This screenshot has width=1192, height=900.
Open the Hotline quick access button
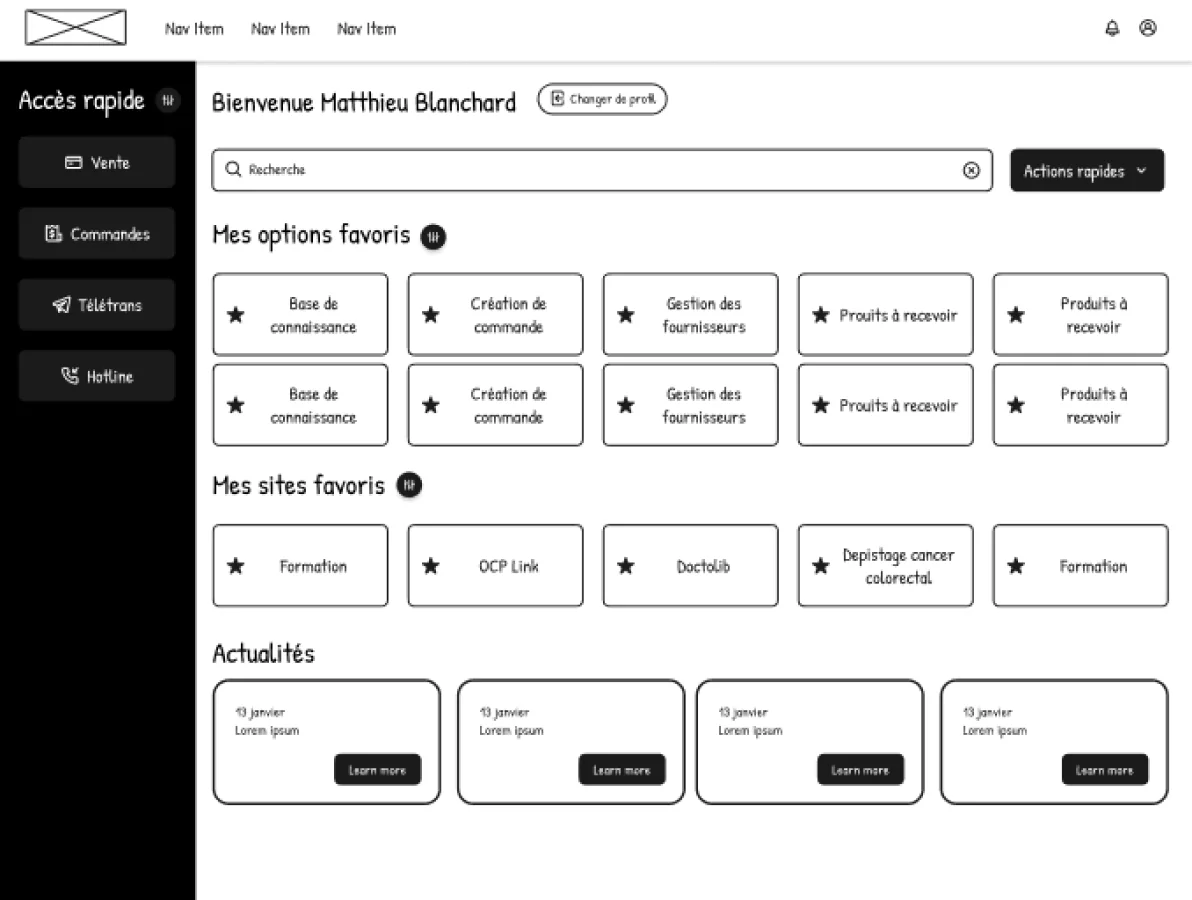pos(97,376)
